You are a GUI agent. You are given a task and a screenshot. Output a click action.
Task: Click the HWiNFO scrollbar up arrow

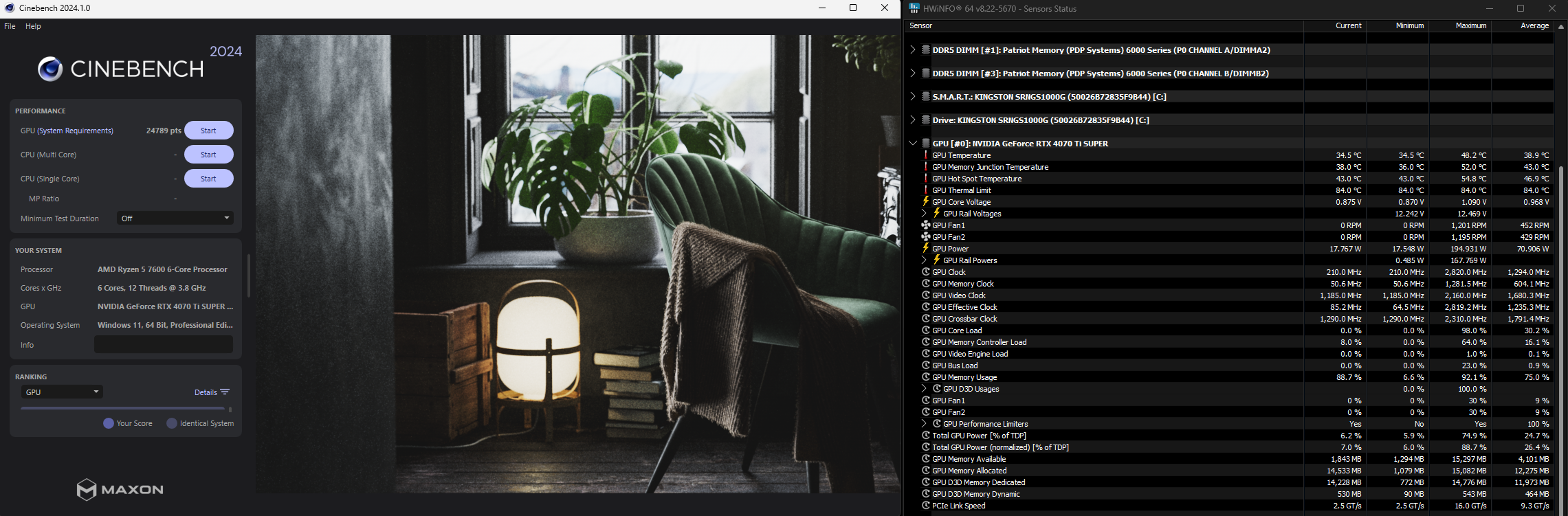(1561, 27)
